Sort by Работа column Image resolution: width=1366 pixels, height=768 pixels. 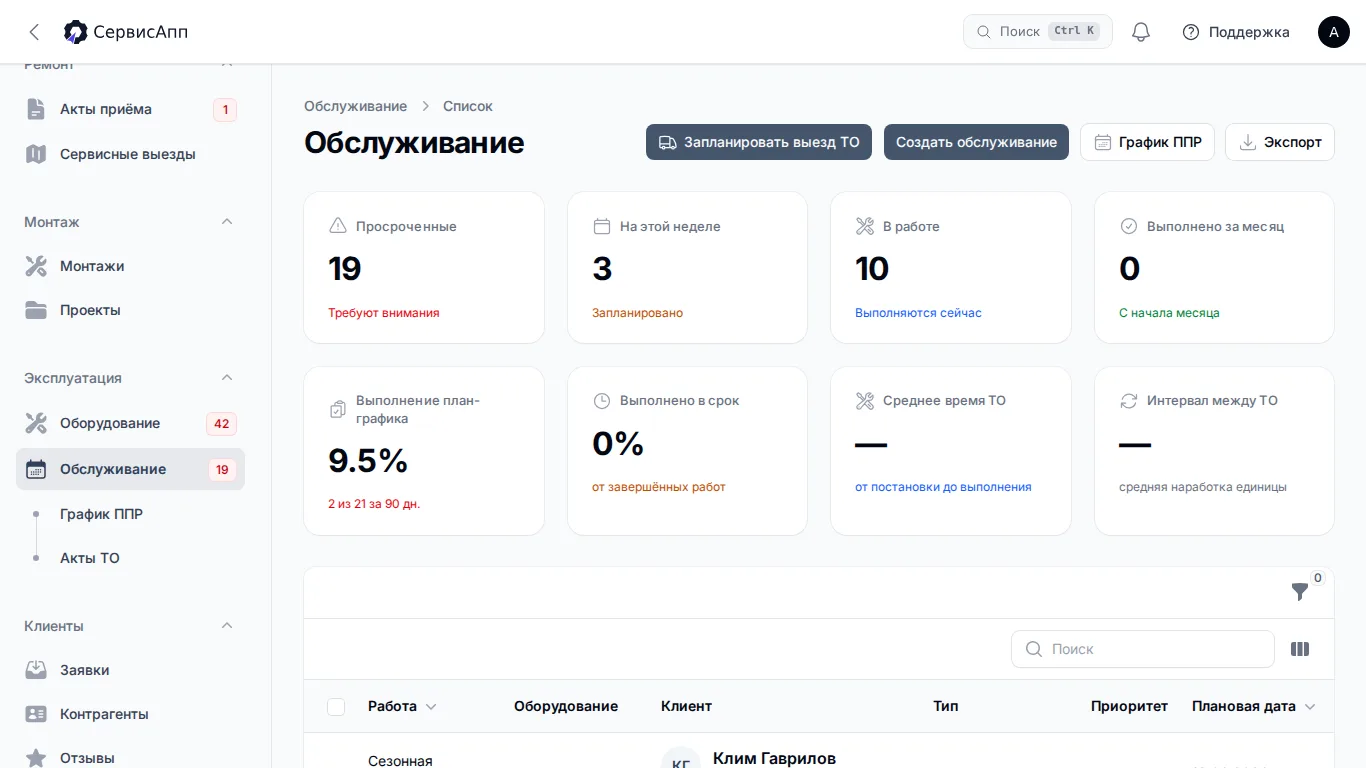pos(402,706)
